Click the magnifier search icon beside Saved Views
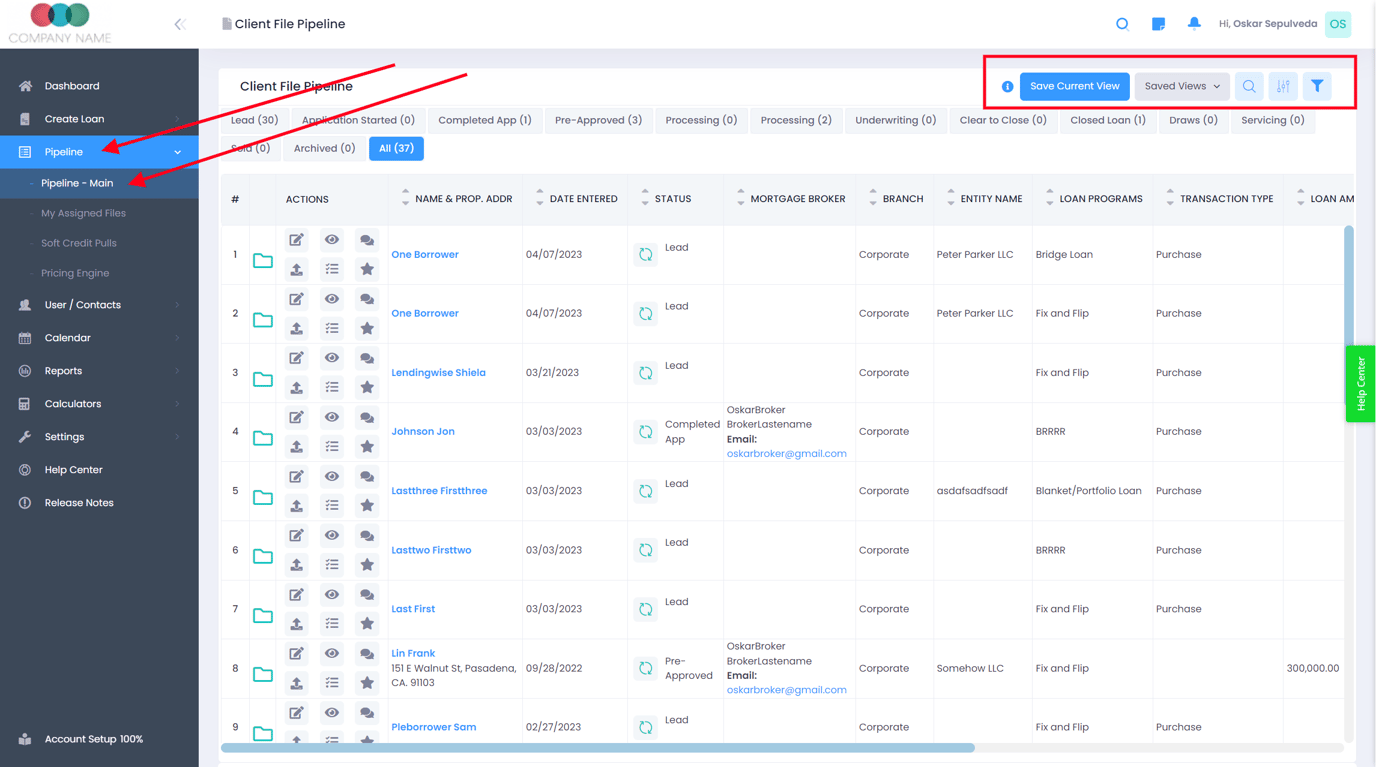 (1249, 86)
